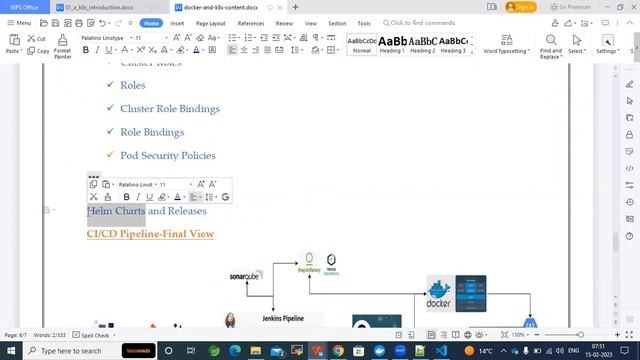
Task: Toggle Justify alignment in ribbon
Action: coord(267,50)
